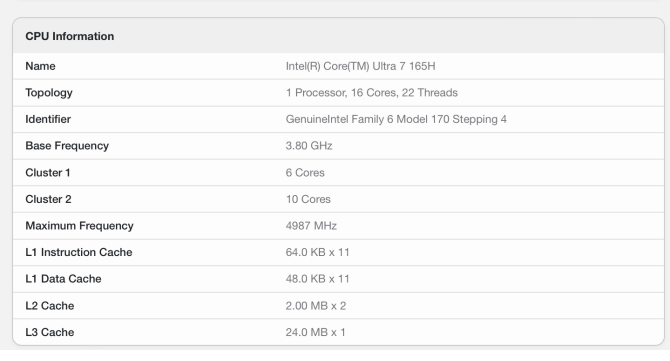Select the 6 Cores value

[x=305, y=173]
